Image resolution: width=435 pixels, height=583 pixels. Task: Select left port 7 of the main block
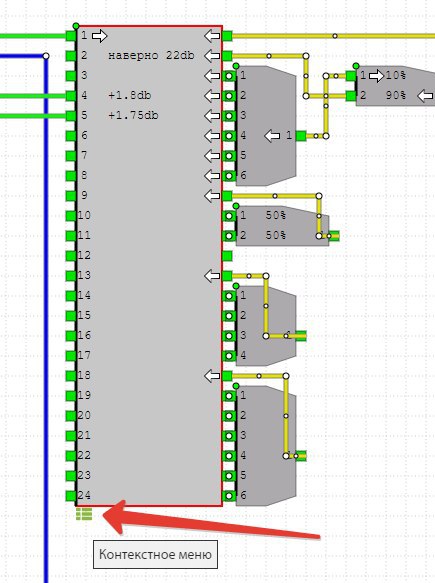71,156
